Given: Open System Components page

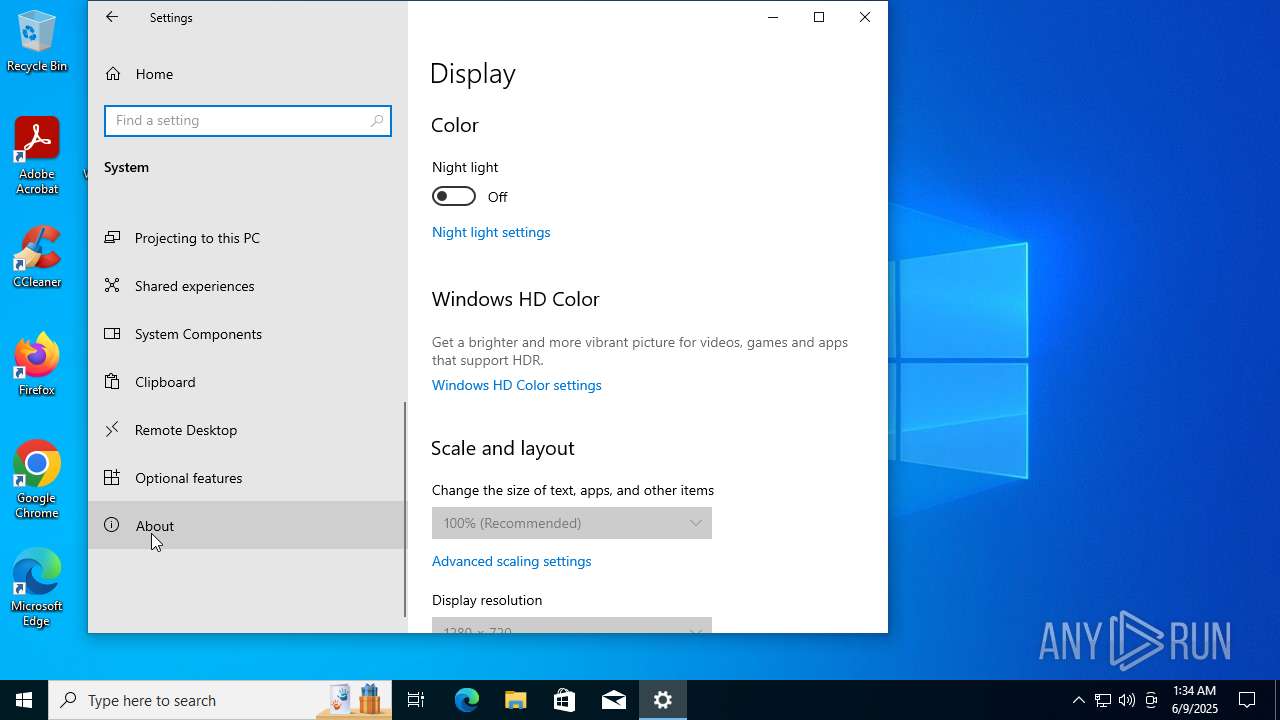Looking at the screenshot, I should [247, 334].
